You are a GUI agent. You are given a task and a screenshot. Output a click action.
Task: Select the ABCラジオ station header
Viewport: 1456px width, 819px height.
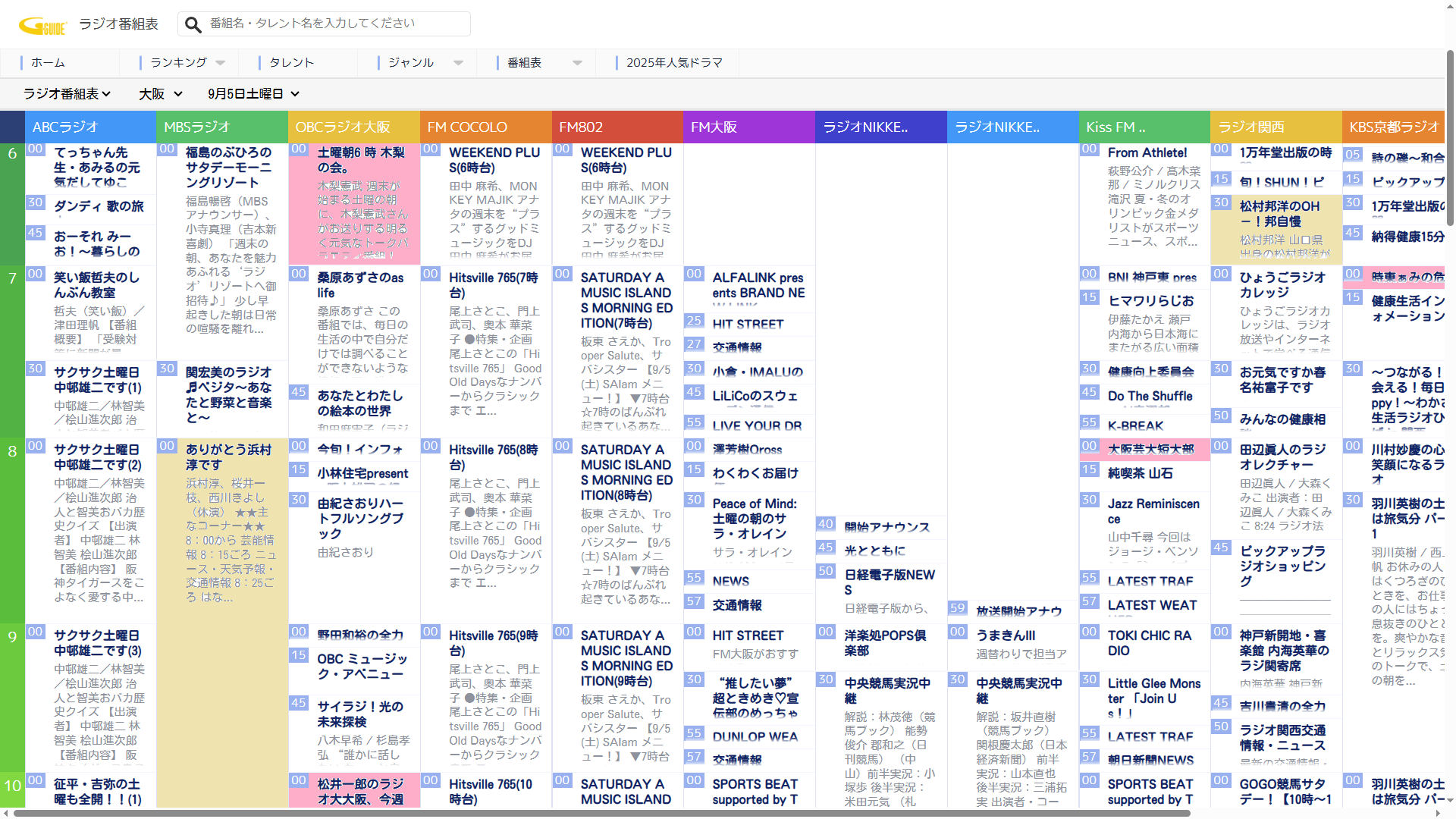coord(90,127)
